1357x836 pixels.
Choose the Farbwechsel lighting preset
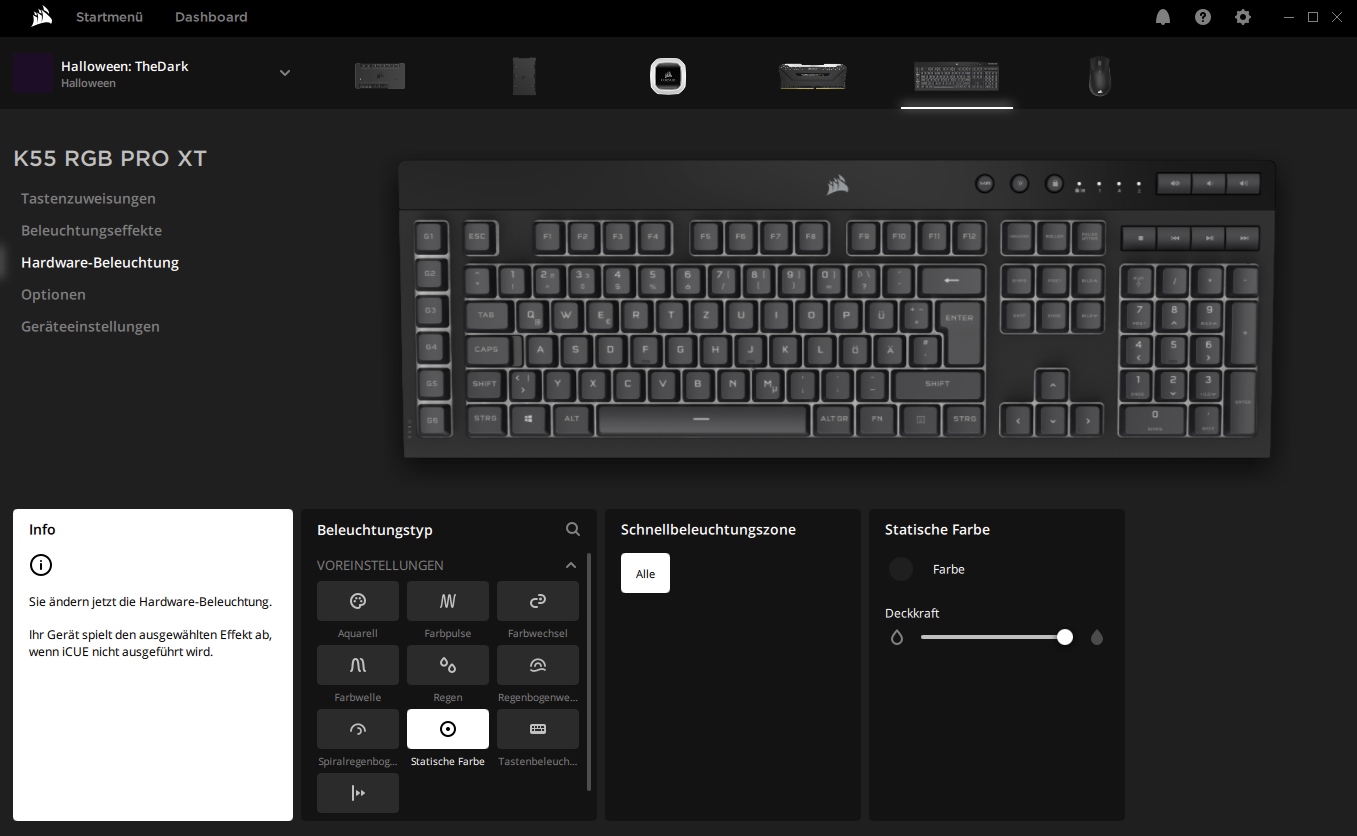click(x=538, y=601)
